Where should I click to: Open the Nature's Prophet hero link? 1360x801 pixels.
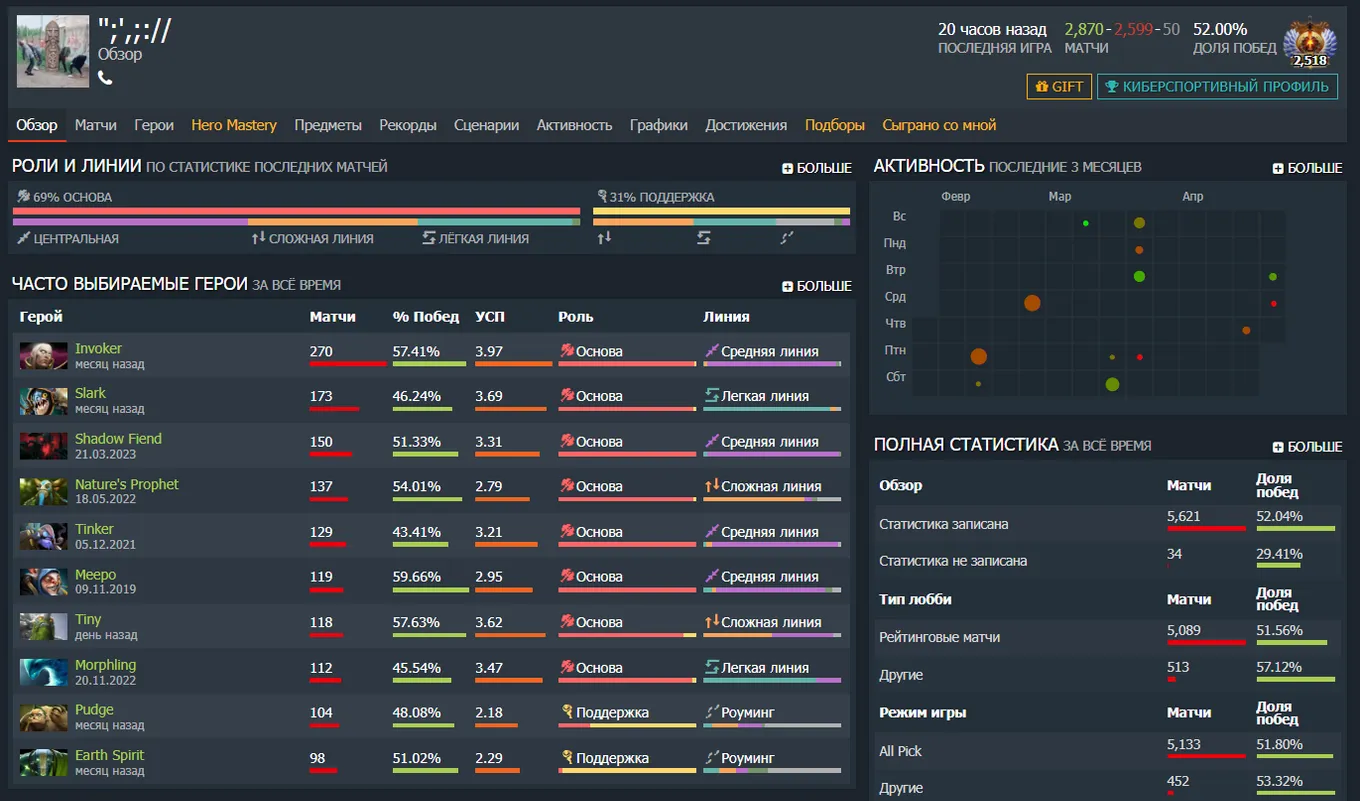[x=127, y=484]
